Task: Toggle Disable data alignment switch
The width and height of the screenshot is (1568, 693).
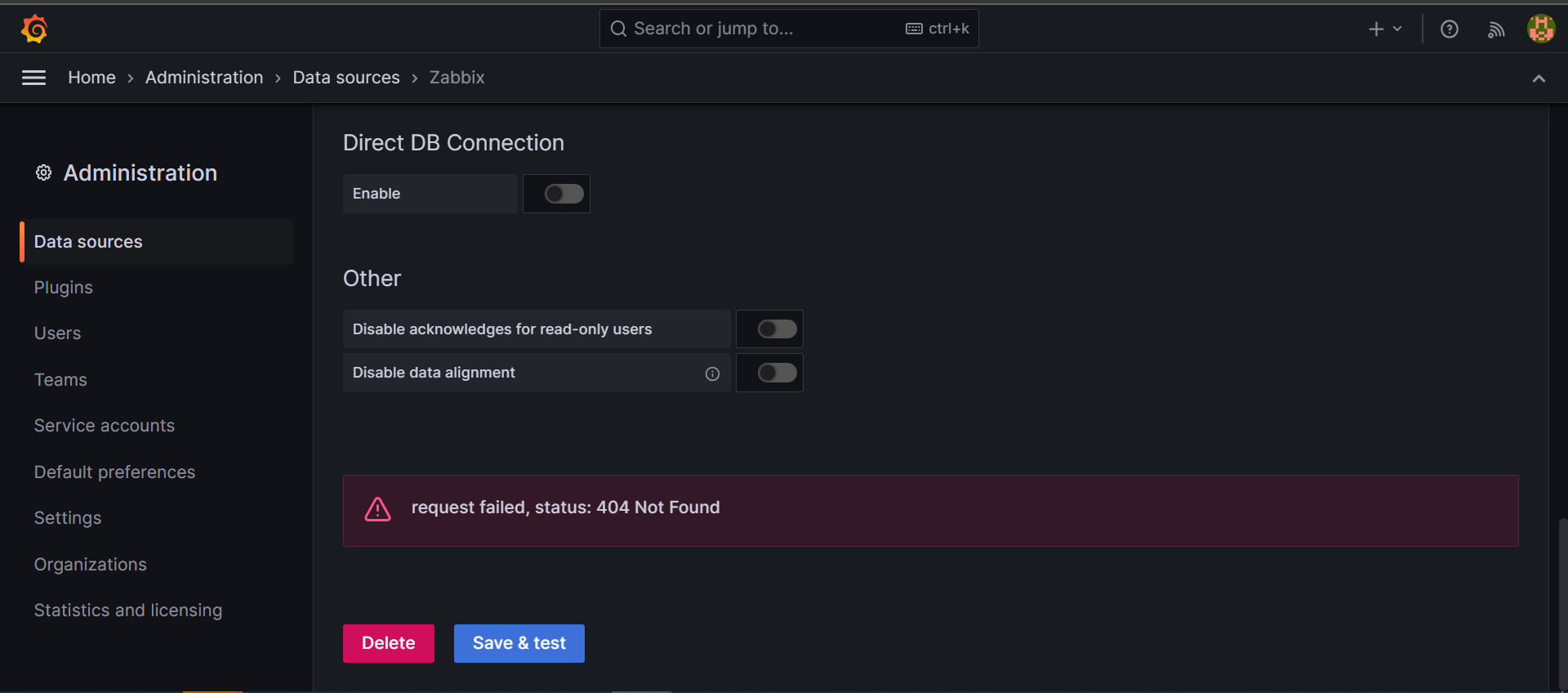Action: pos(777,373)
